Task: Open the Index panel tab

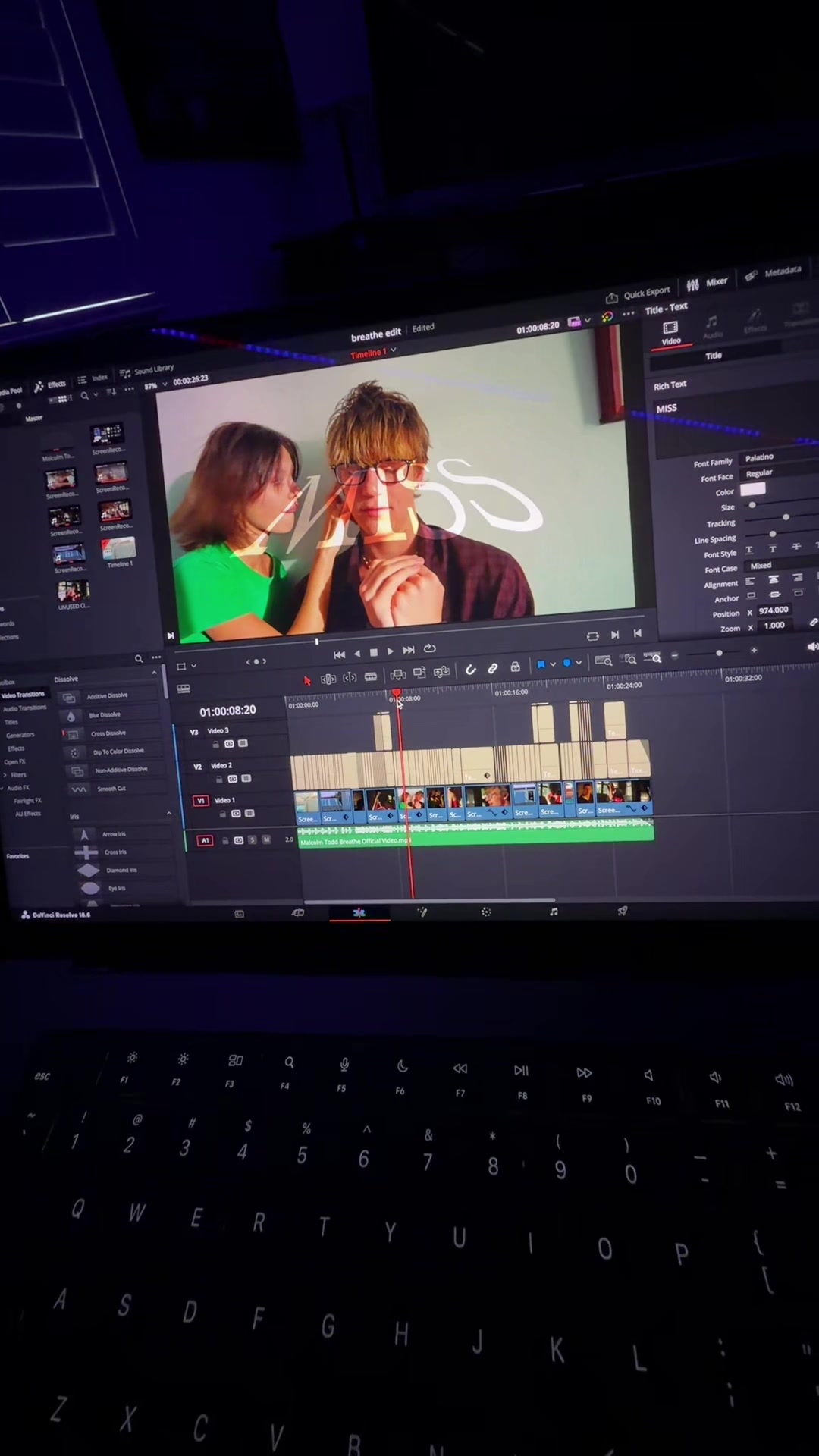Action: pos(94,378)
